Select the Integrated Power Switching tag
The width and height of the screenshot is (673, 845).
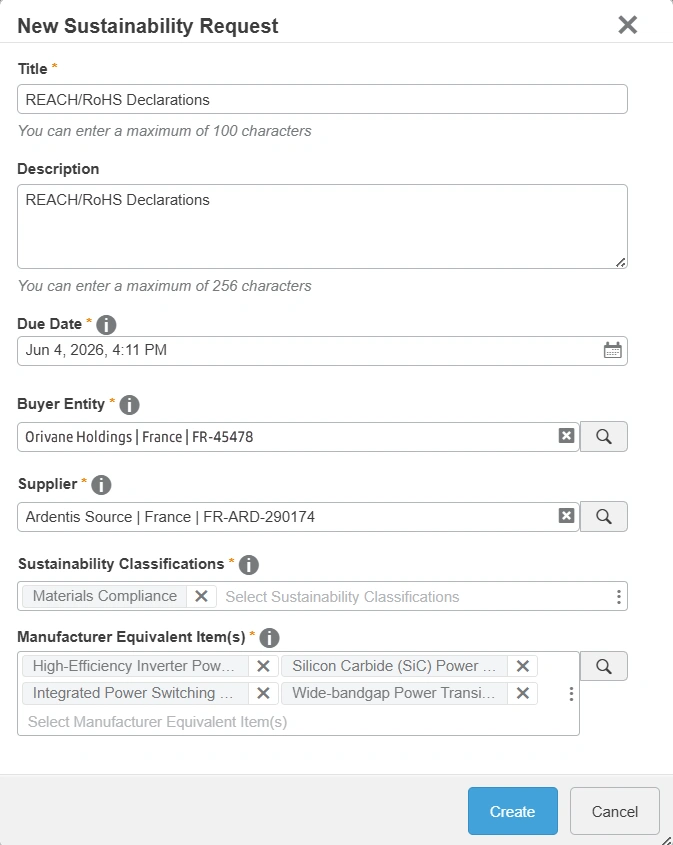pos(135,693)
